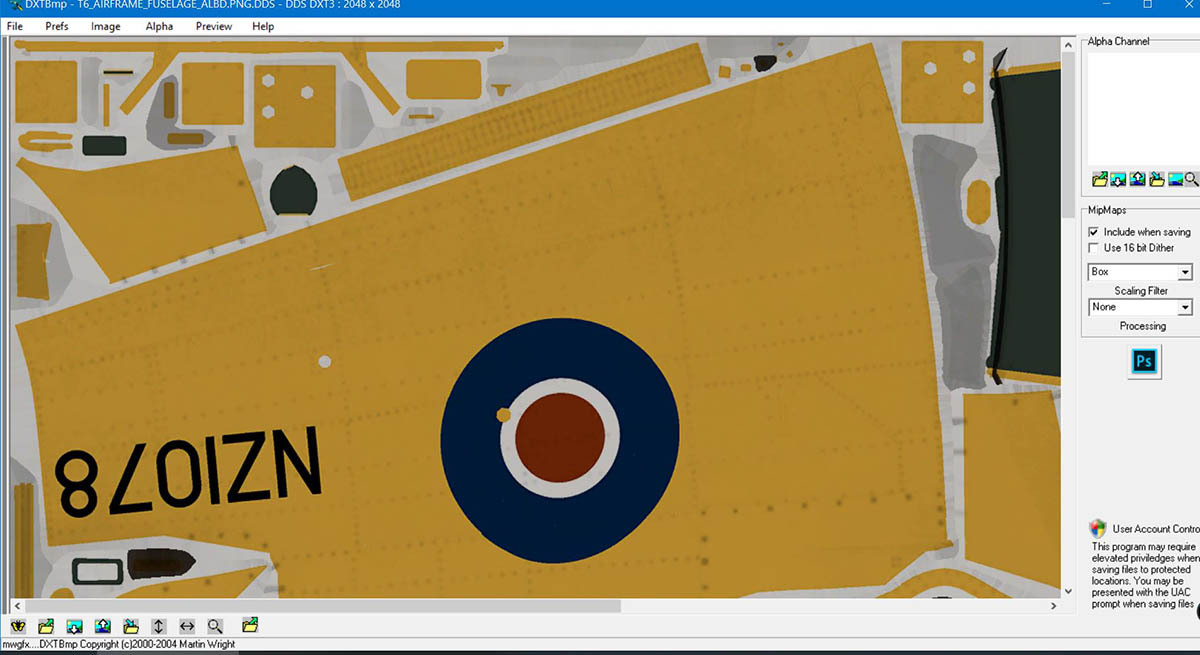Screen dimensions: 1200x655
Task: Open the Alpha menu
Action: pyautogui.click(x=159, y=27)
